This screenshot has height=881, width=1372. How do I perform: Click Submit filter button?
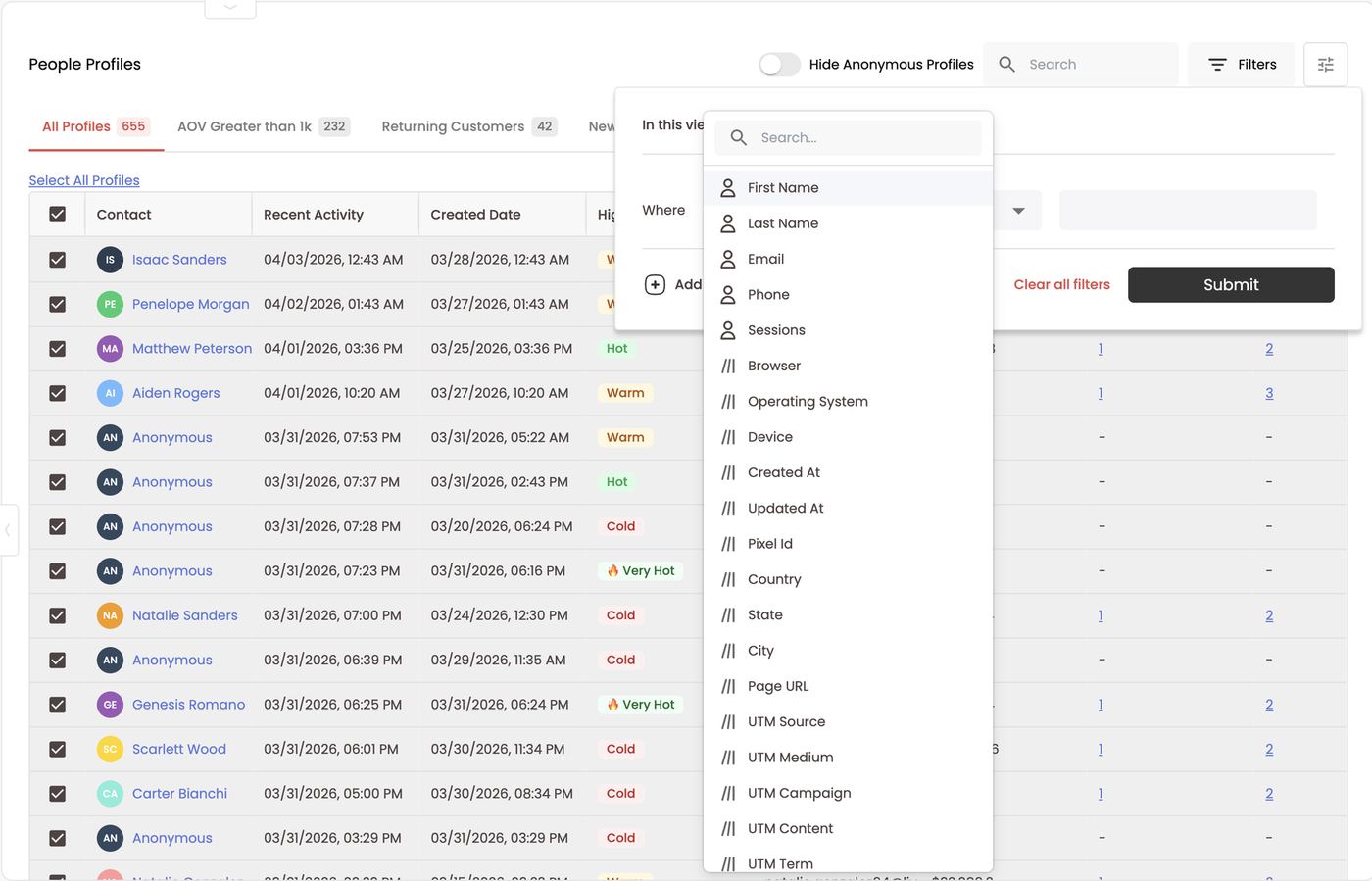click(1231, 285)
